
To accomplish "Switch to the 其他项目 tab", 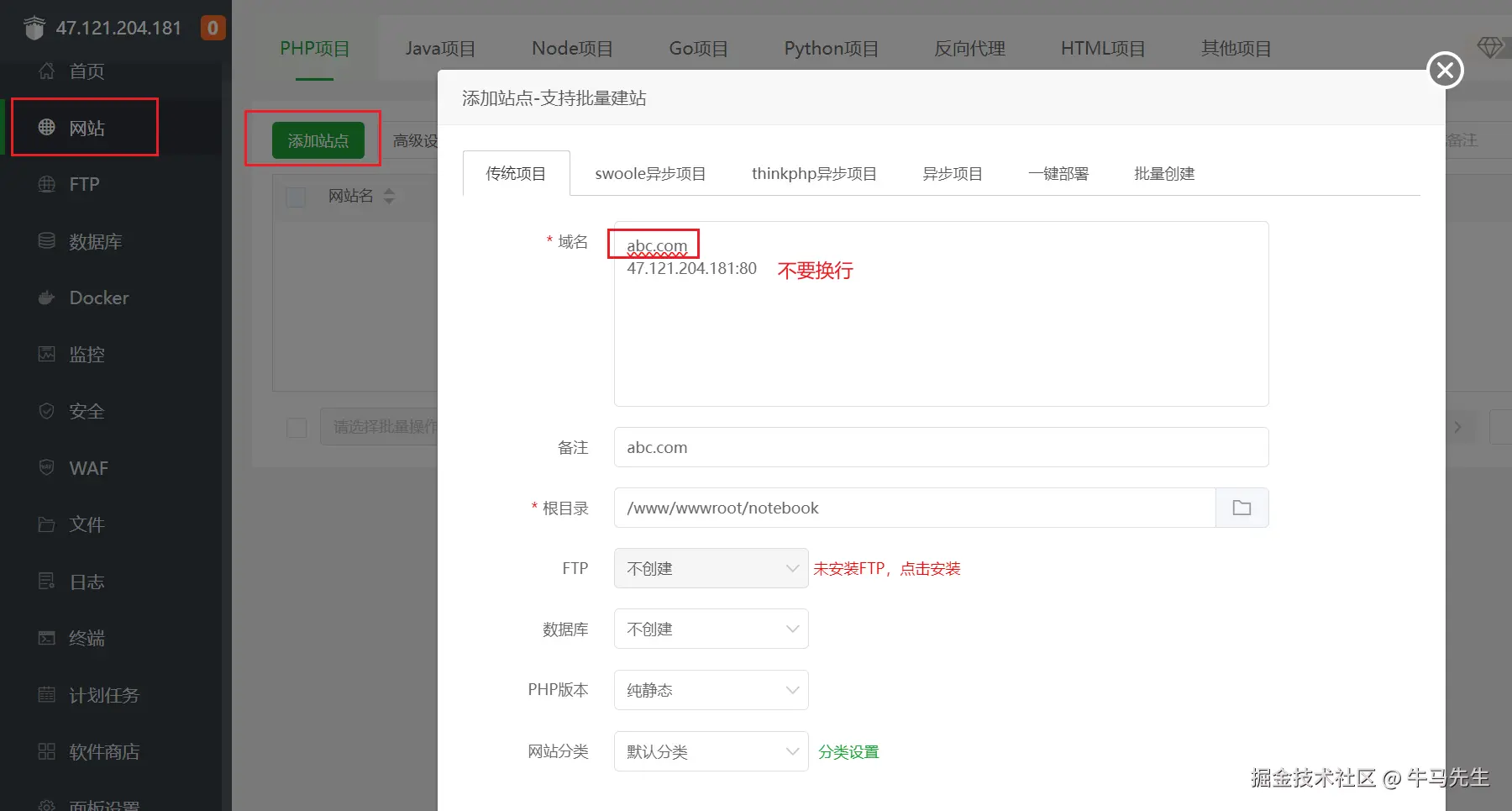I will [1236, 49].
